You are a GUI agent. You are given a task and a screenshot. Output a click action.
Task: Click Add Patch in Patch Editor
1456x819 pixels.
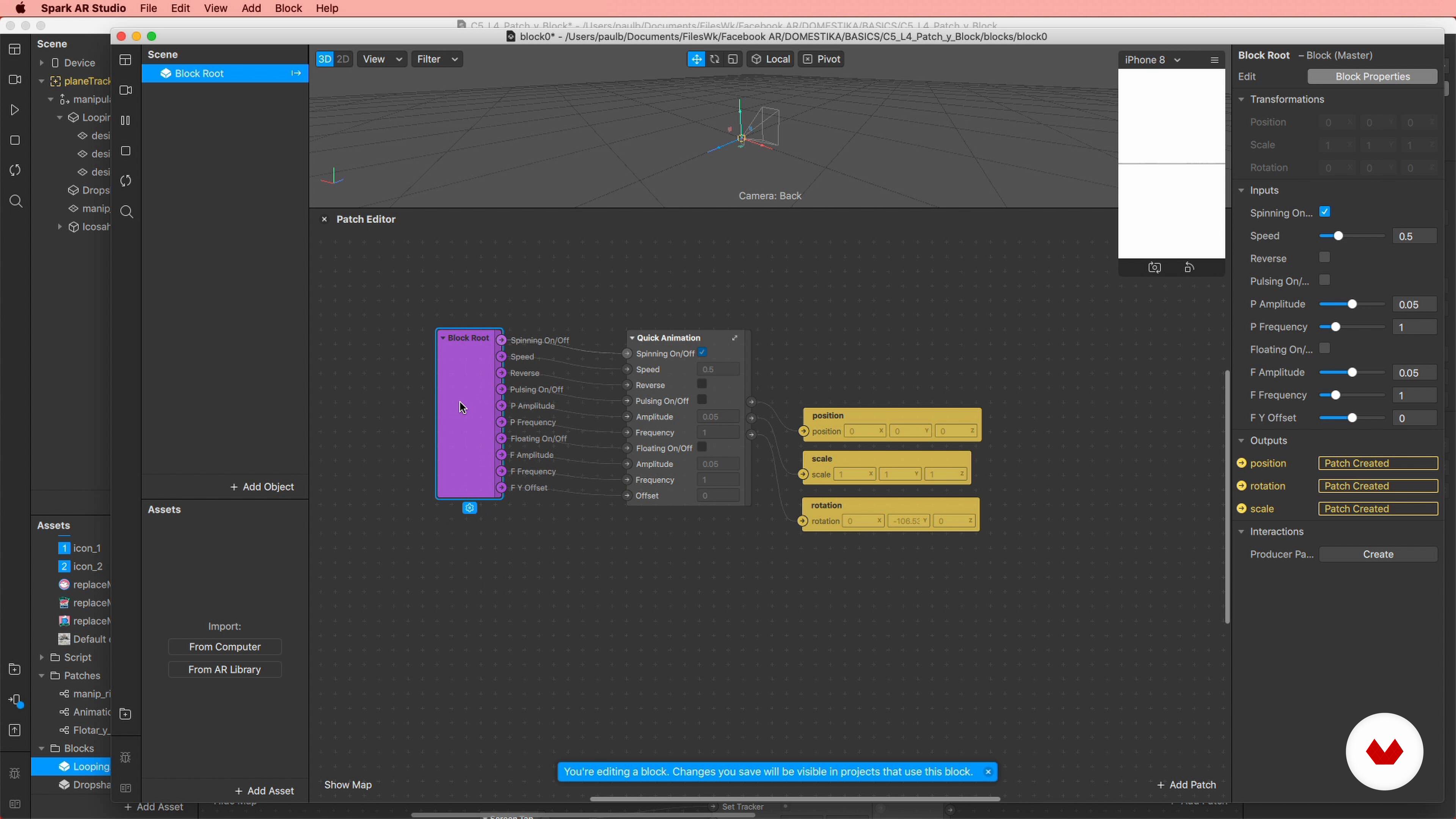click(x=1186, y=785)
